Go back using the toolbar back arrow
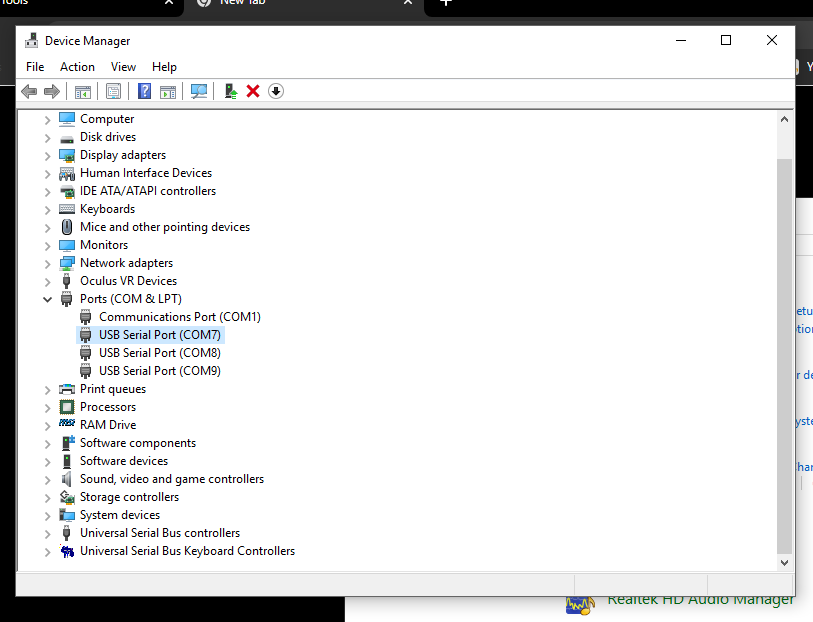This screenshot has height=622, width=813. pyautogui.click(x=29, y=92)
